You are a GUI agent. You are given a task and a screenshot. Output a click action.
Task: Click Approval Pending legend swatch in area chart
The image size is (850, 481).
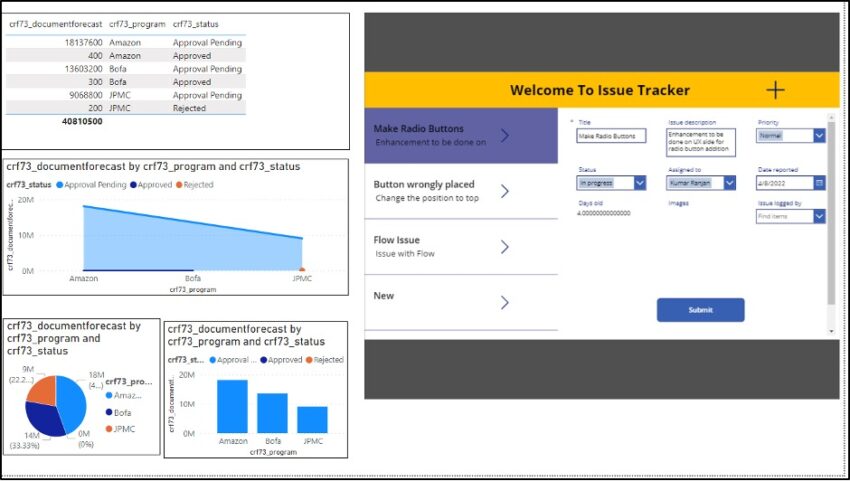[x=60, y=184]
